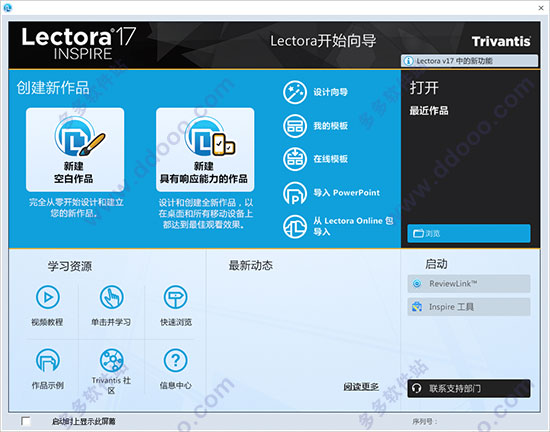Click the 设计向导 label

[x=330, y=92]
